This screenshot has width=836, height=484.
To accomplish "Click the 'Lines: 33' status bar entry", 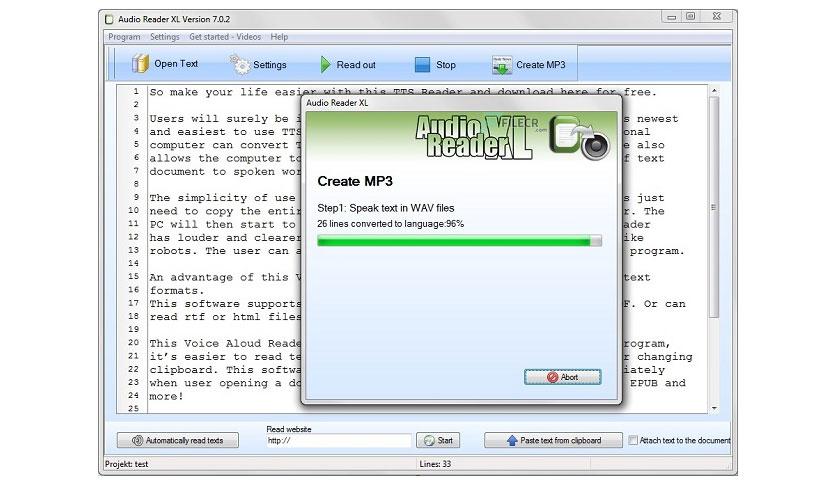I will click(435, 464).
